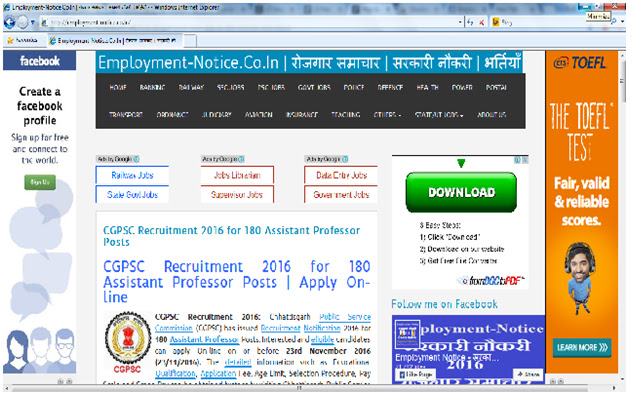Click the red Stop loading icon
This screenshot has width=640, height=400.
[x=482, y=22]
